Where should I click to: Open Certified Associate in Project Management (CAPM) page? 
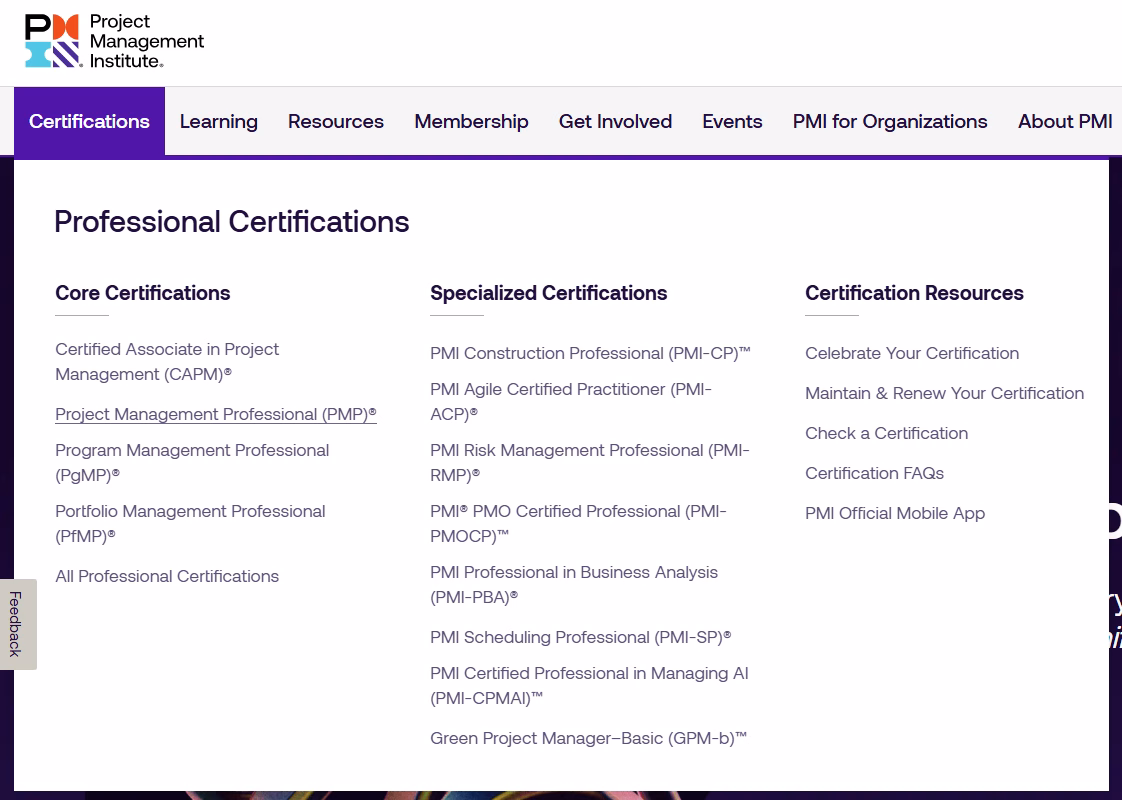tap(166, 361)
